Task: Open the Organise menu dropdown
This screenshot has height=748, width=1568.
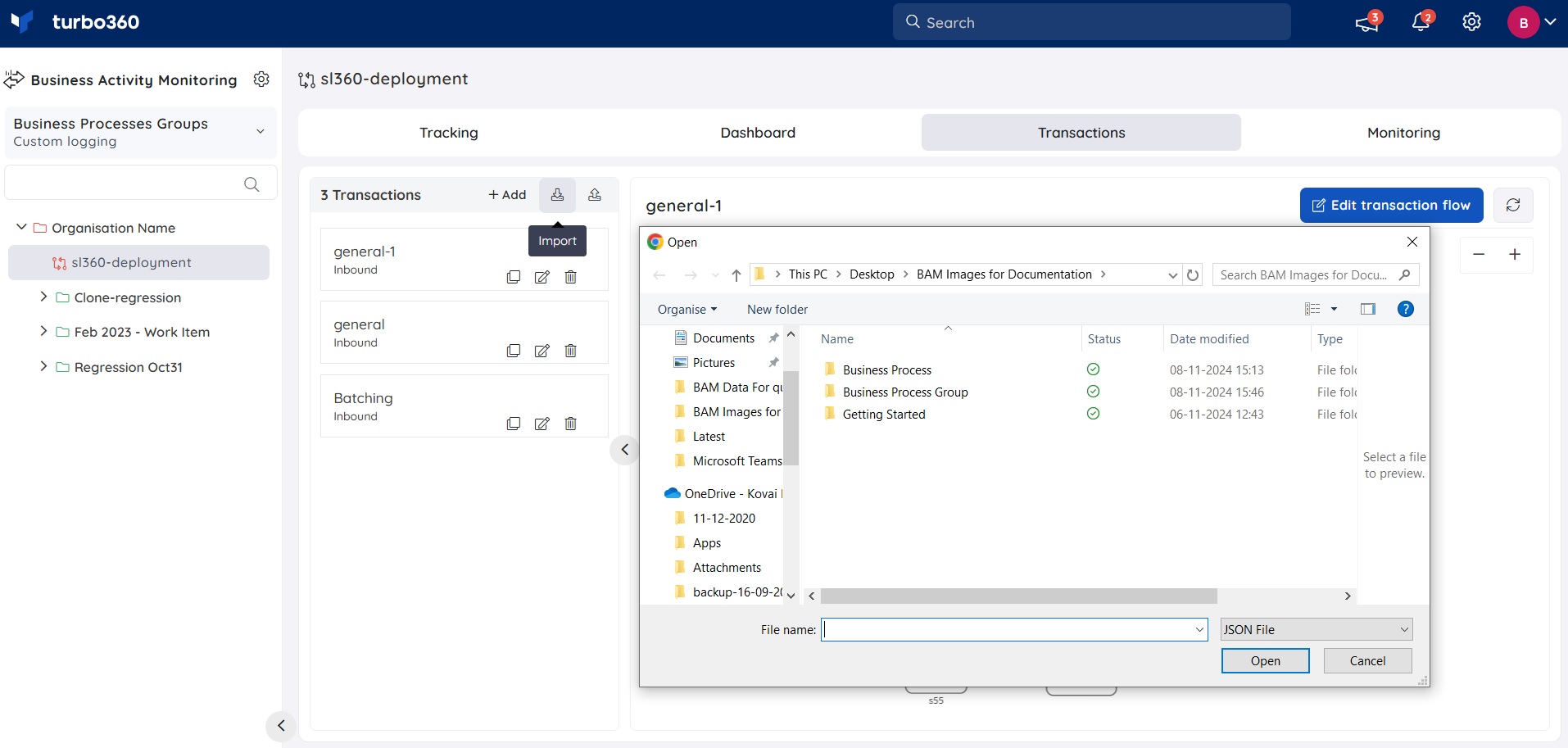Action: pos(687,310)
